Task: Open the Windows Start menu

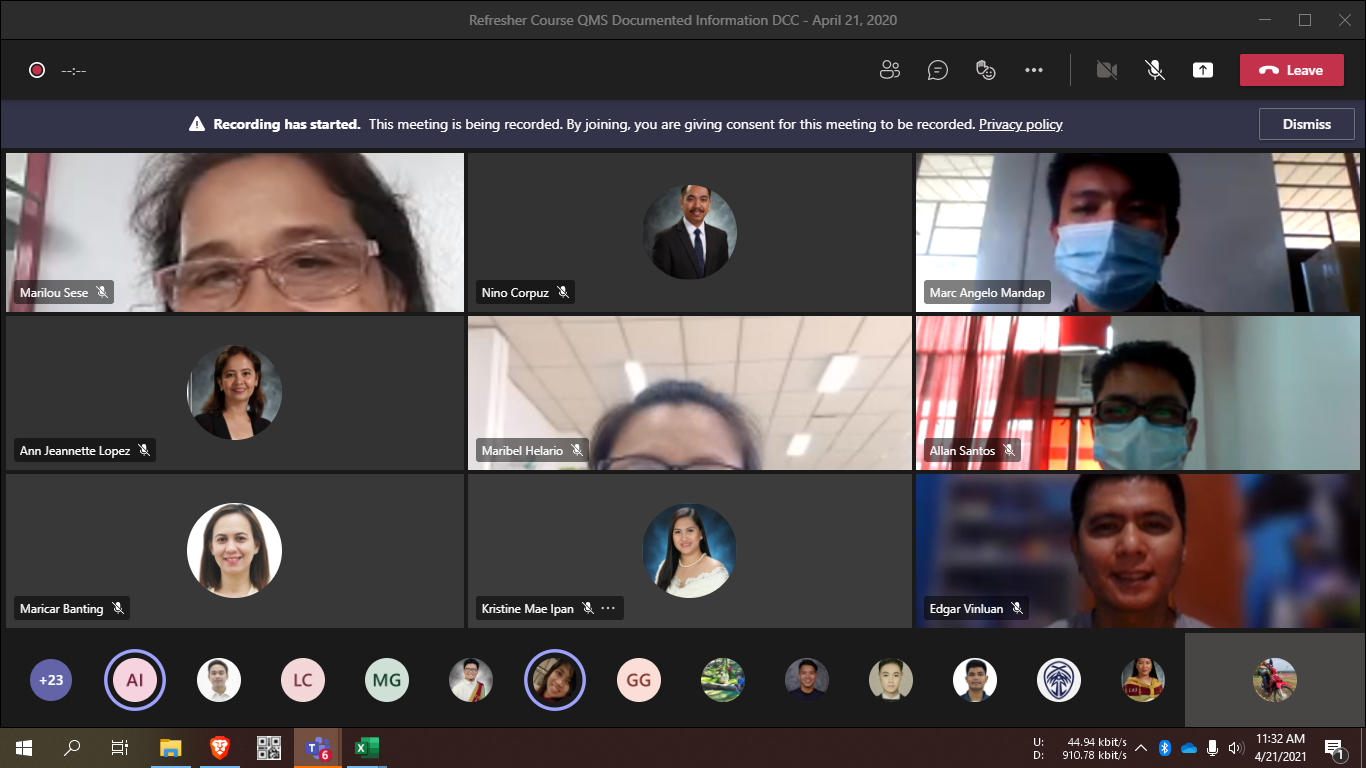Action: (24, 747)
